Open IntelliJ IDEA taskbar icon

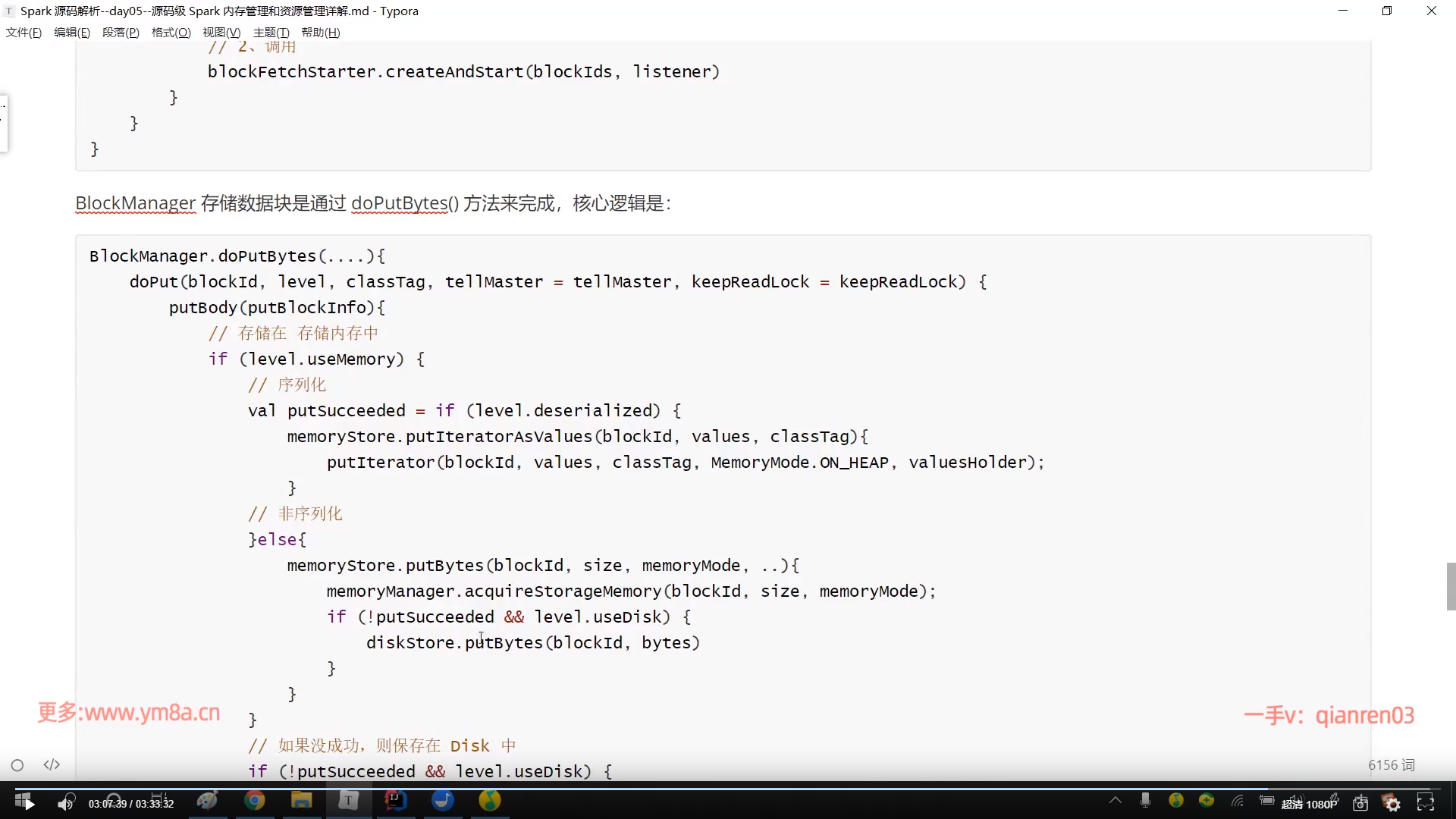point(395,801)
